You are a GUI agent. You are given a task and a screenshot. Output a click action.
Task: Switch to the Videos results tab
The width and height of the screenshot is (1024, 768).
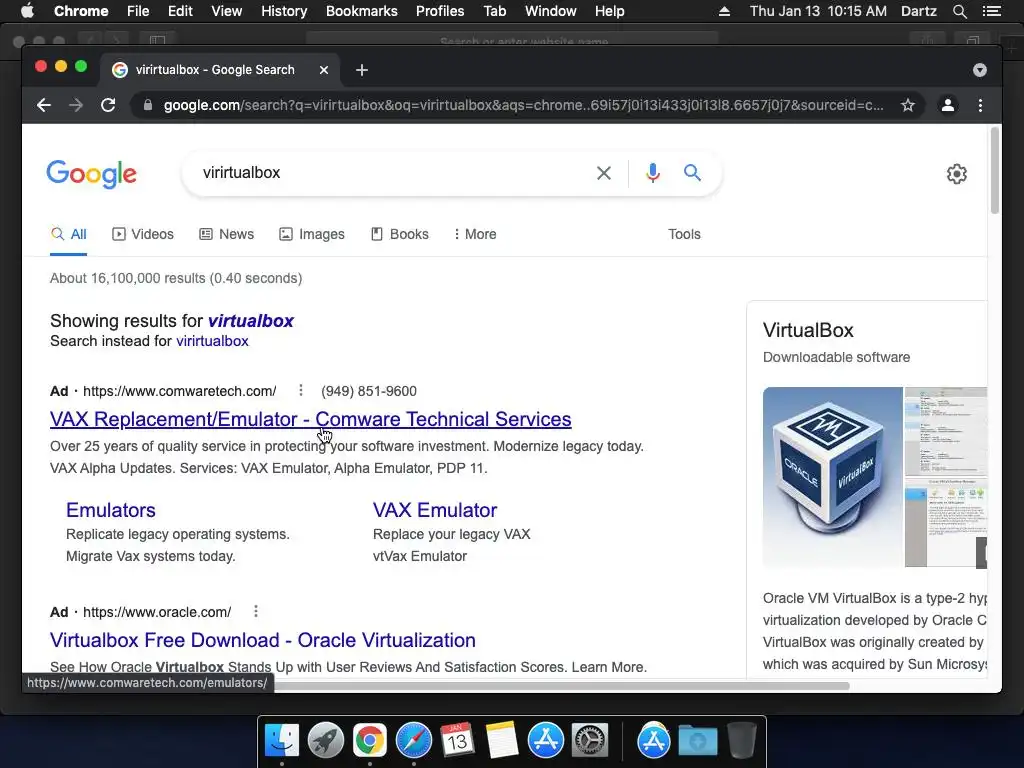click(x=143, y=234)
